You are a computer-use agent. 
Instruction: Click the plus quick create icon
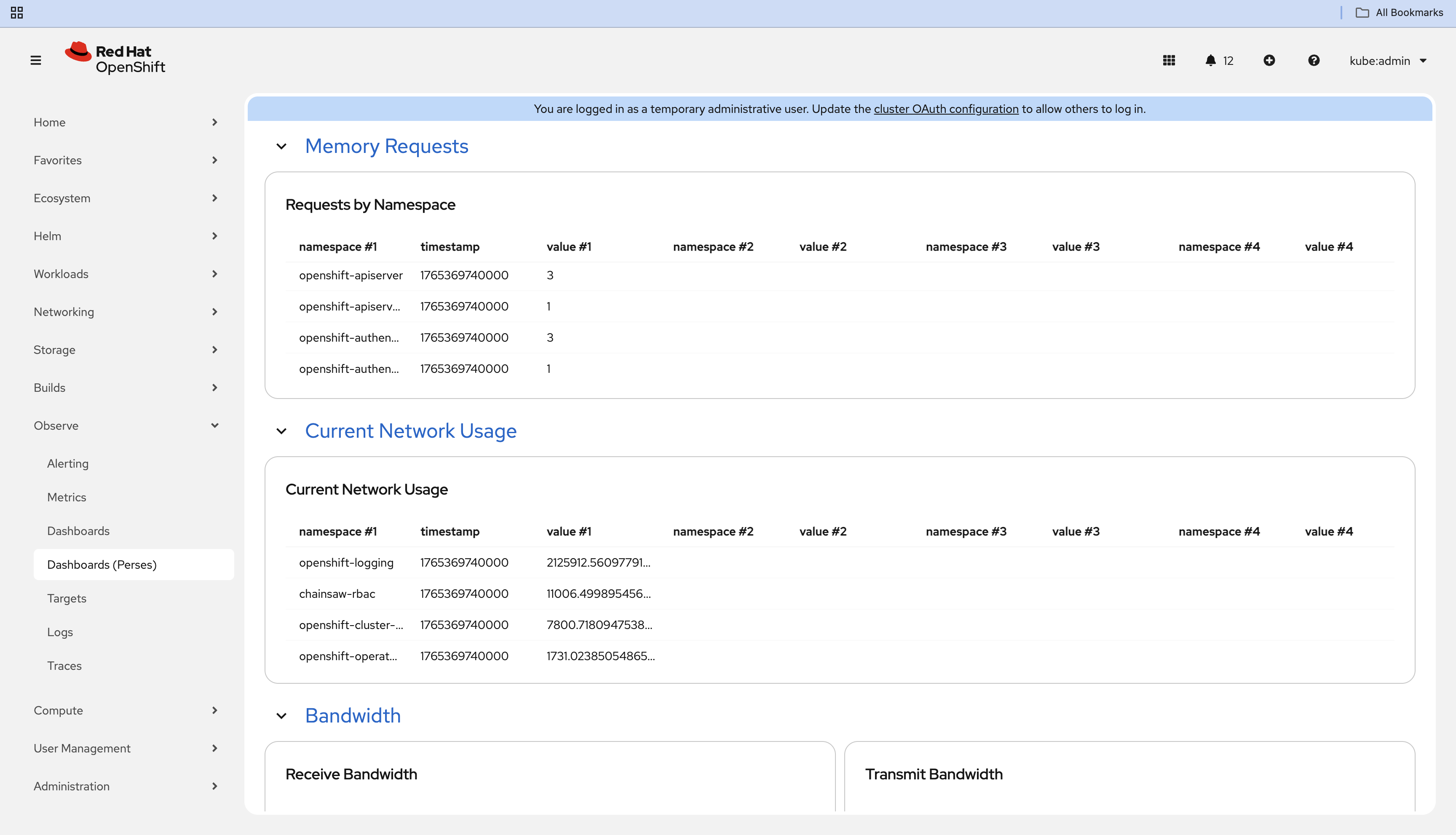click(x=1269, y=60)
